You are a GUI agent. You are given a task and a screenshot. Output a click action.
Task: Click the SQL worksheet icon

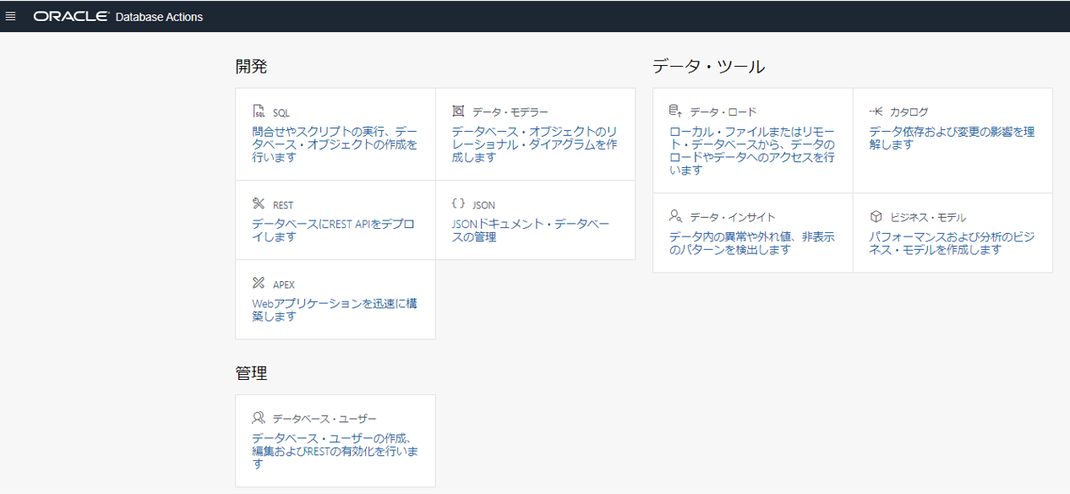point(259,112)
